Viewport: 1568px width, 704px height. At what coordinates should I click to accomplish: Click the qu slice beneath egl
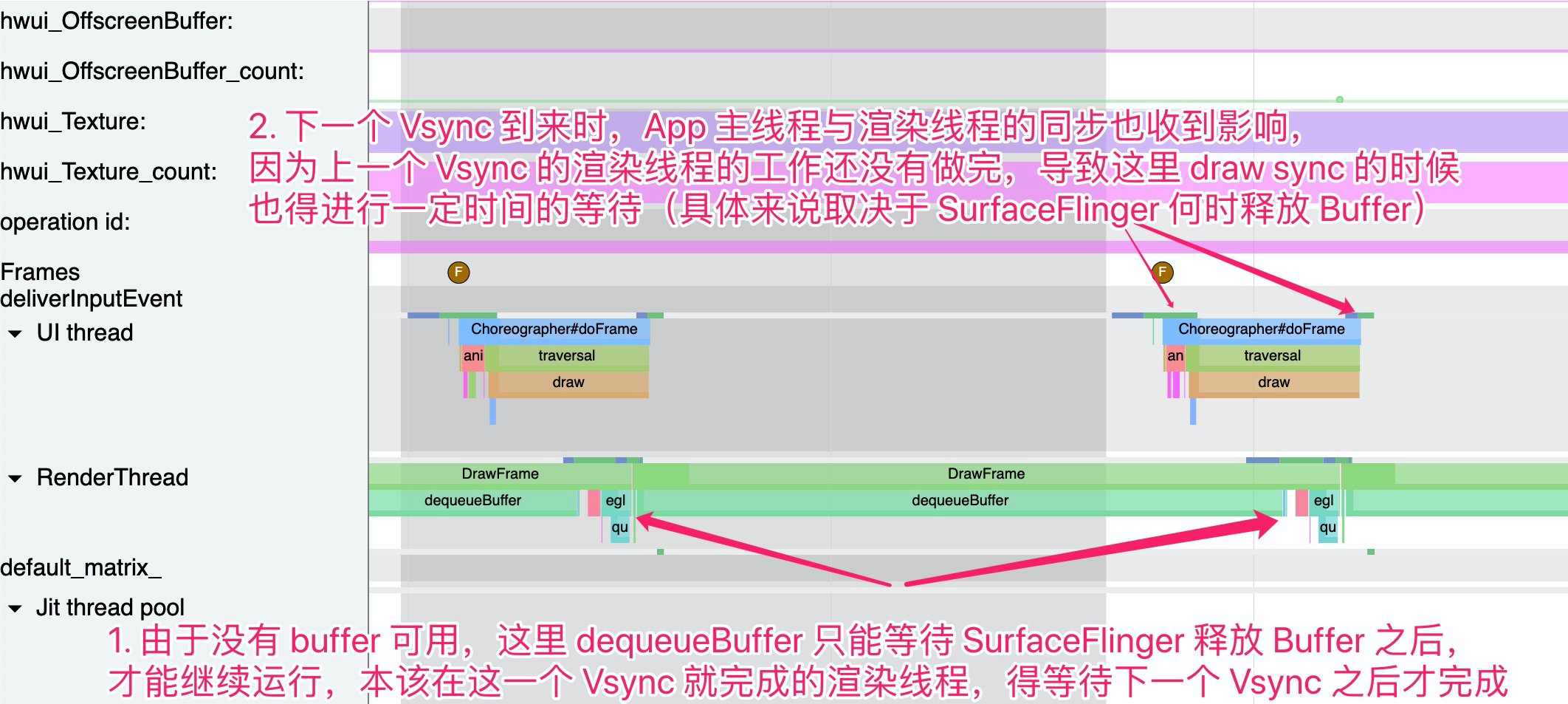619,527
